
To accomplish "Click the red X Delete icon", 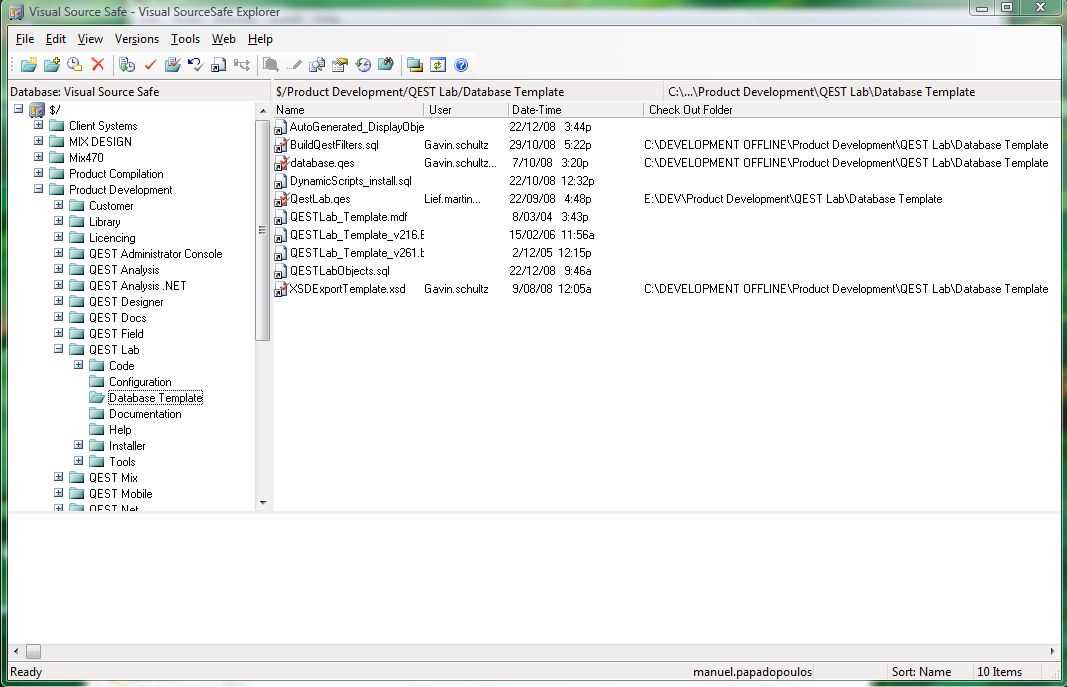I will [98, 65].
